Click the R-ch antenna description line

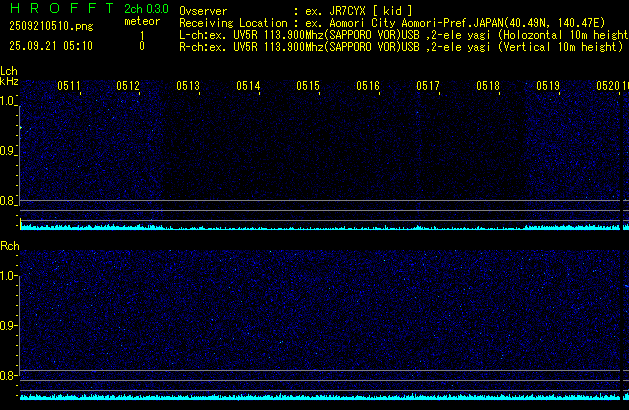point(400,45)
